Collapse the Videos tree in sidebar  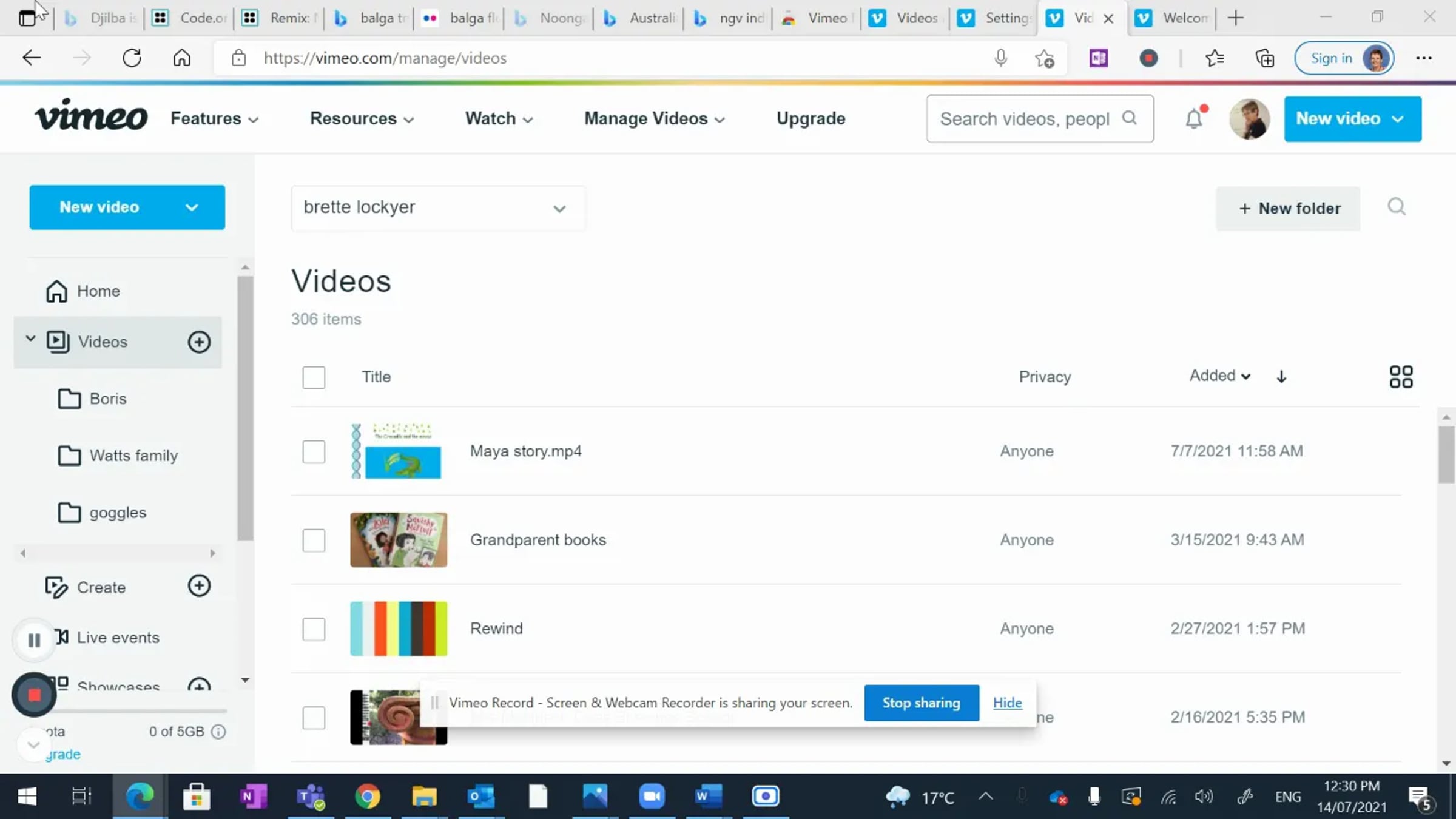click(30, 339)
